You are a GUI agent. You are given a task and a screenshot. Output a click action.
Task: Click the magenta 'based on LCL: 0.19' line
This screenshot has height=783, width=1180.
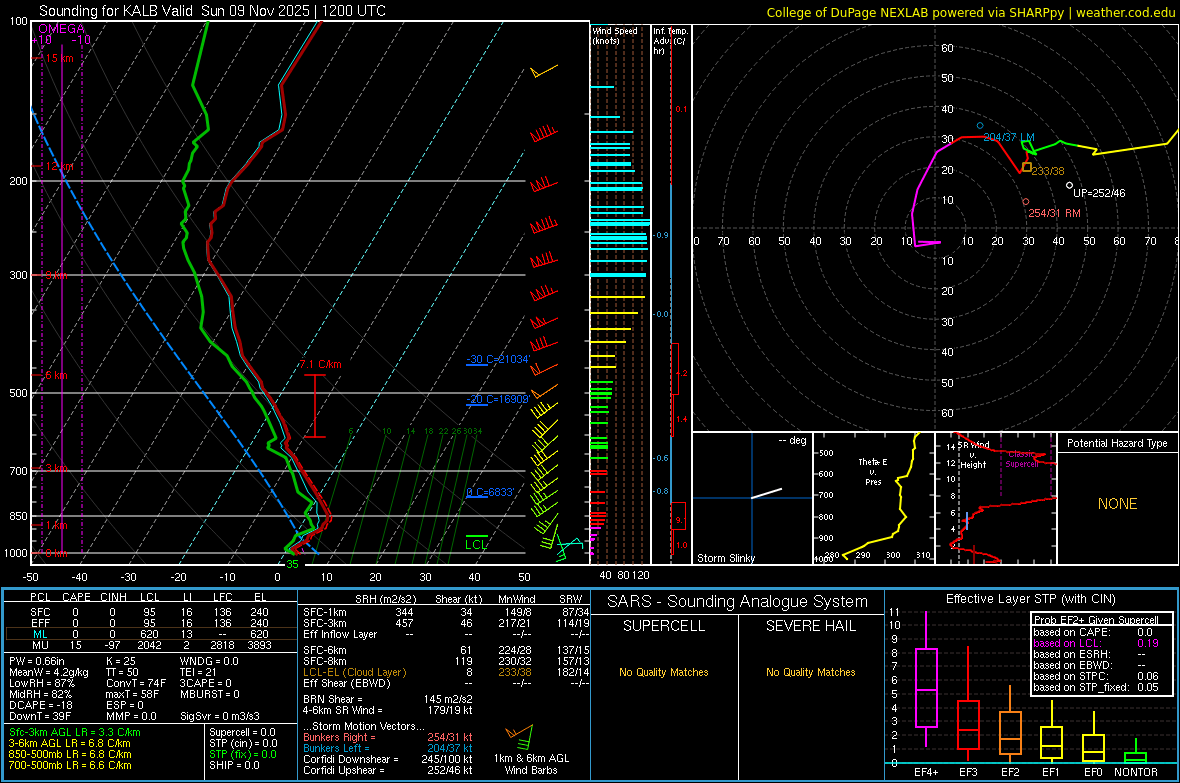1096,643
